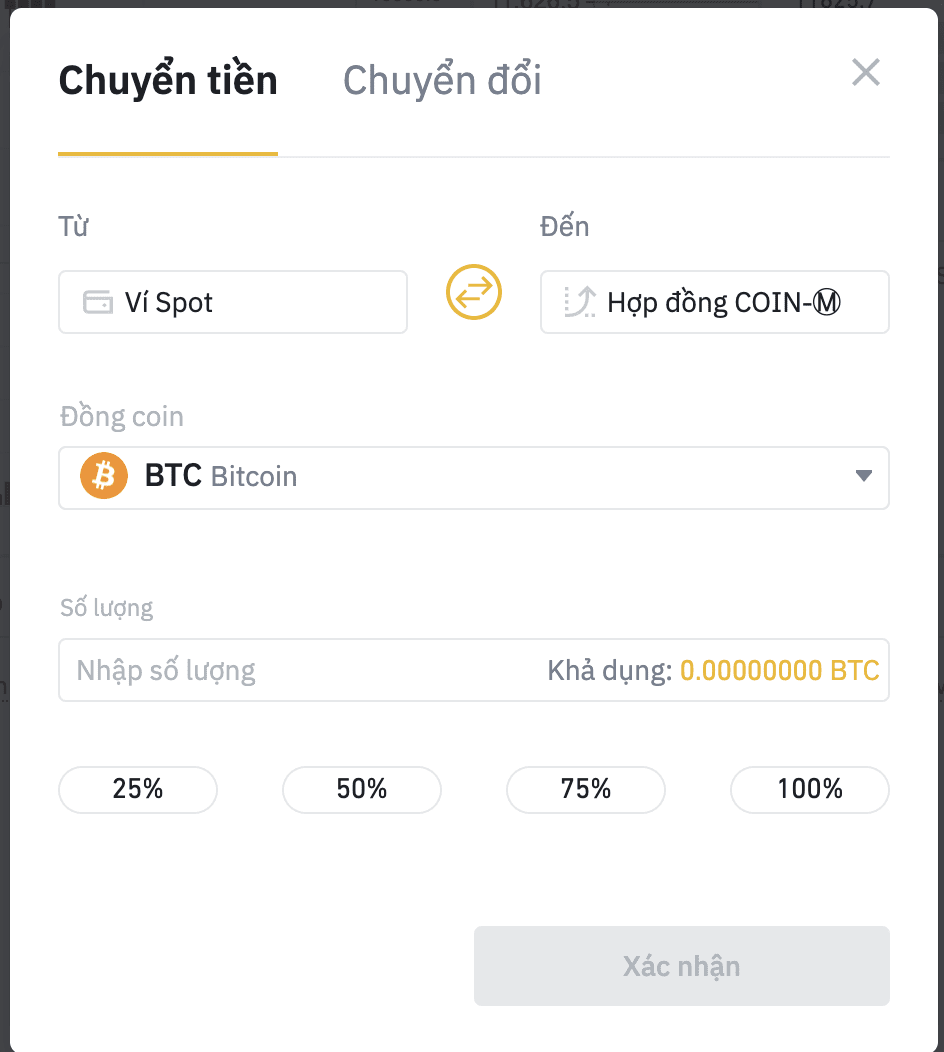Click the Xác nhận confirm button
The width and height of the screenshot is (944, 1052).
(x=682, y=965)
